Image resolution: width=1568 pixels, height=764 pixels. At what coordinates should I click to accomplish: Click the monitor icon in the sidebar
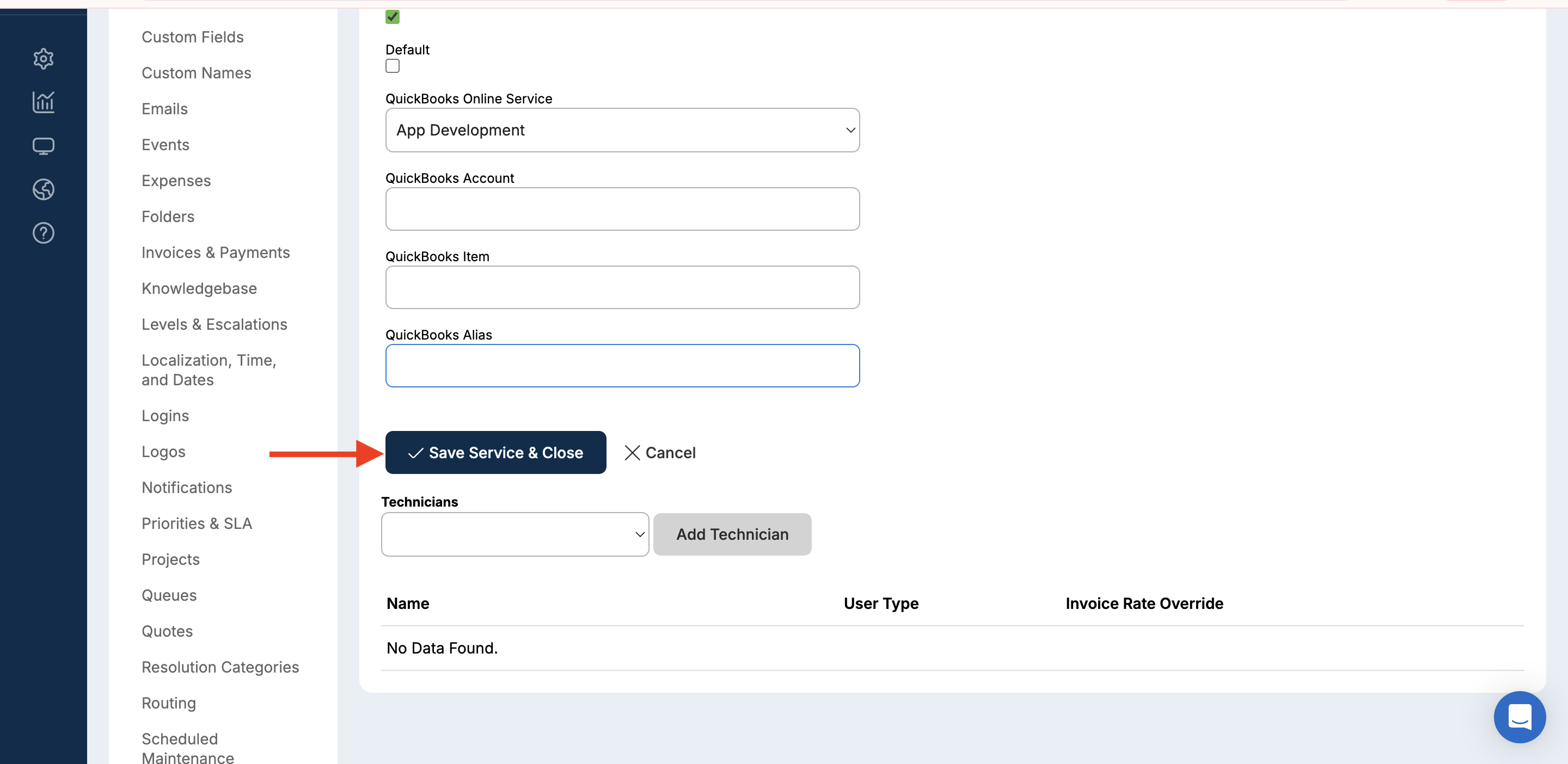pyautogui.click(x=43, y=146)
